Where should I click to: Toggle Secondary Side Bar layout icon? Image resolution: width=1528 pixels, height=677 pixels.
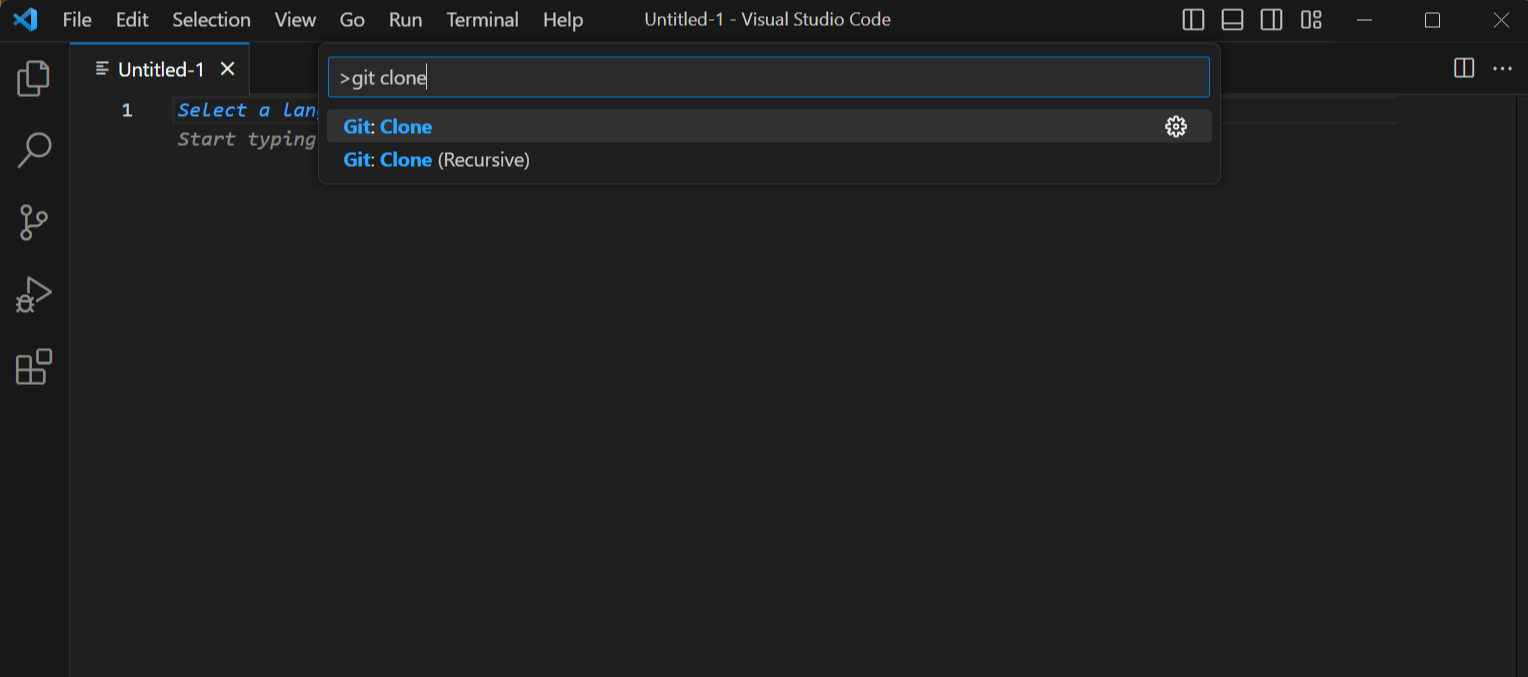[1271, 20]
